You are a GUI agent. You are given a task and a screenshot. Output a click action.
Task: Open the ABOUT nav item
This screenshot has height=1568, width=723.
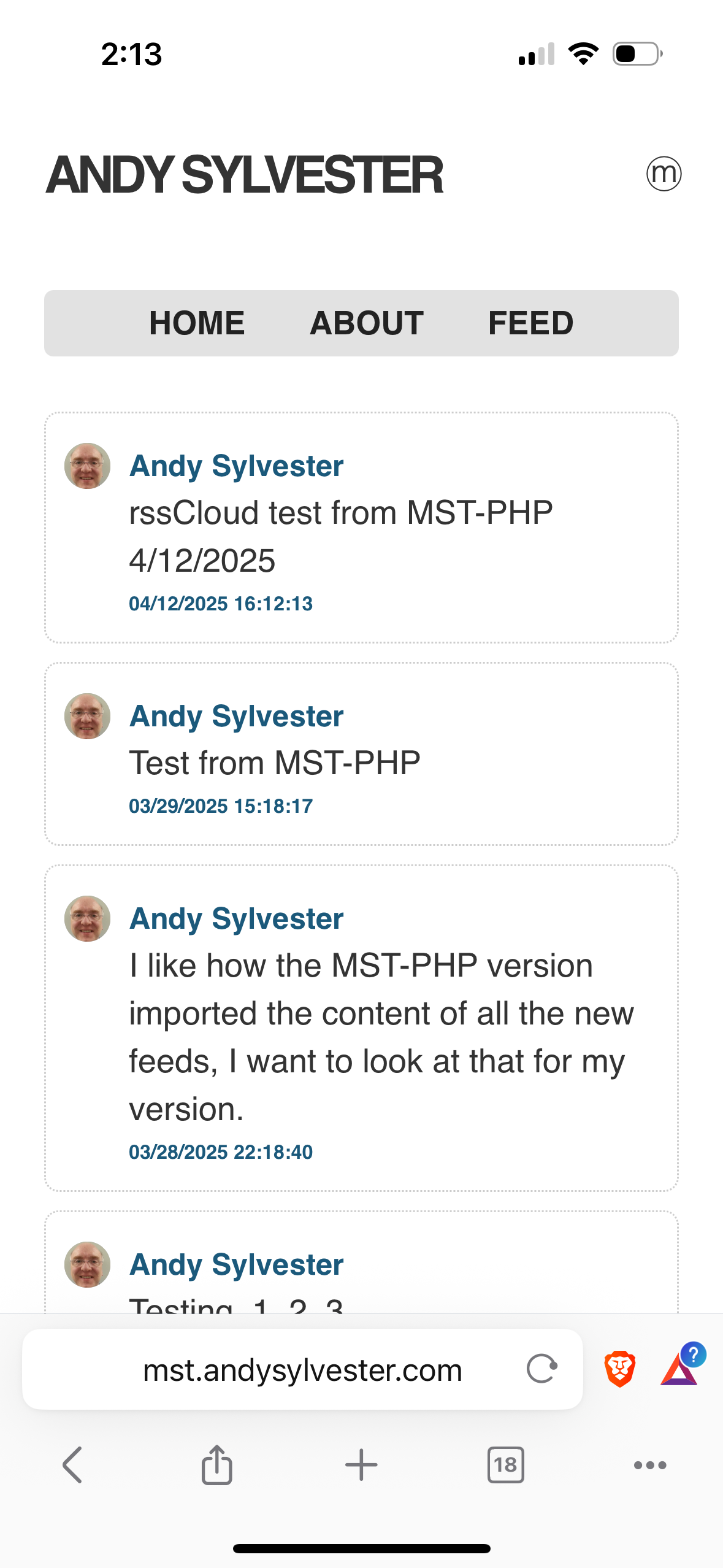click(367, 323)
